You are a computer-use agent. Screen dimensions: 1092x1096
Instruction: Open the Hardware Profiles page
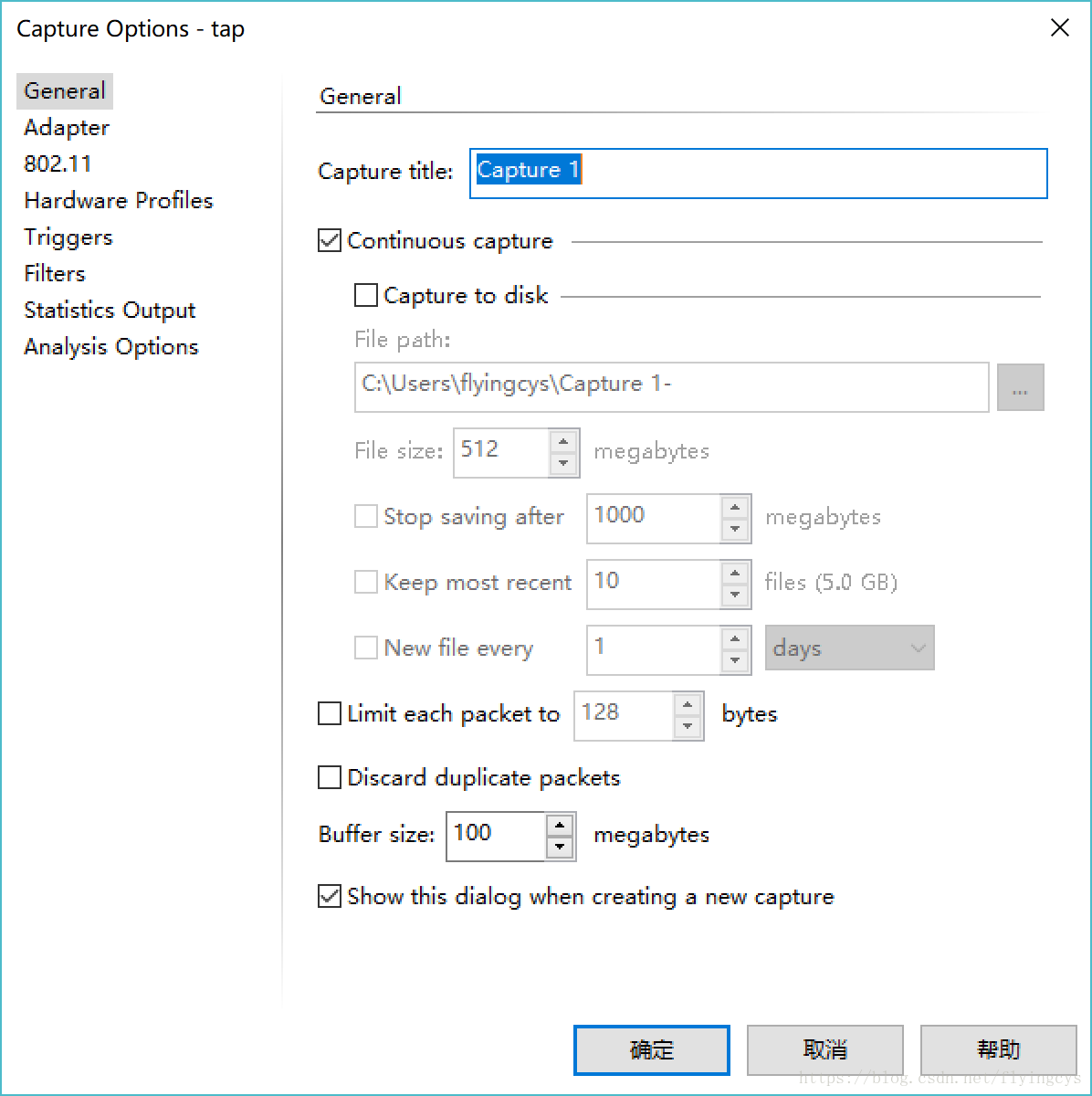pos(119,201)
